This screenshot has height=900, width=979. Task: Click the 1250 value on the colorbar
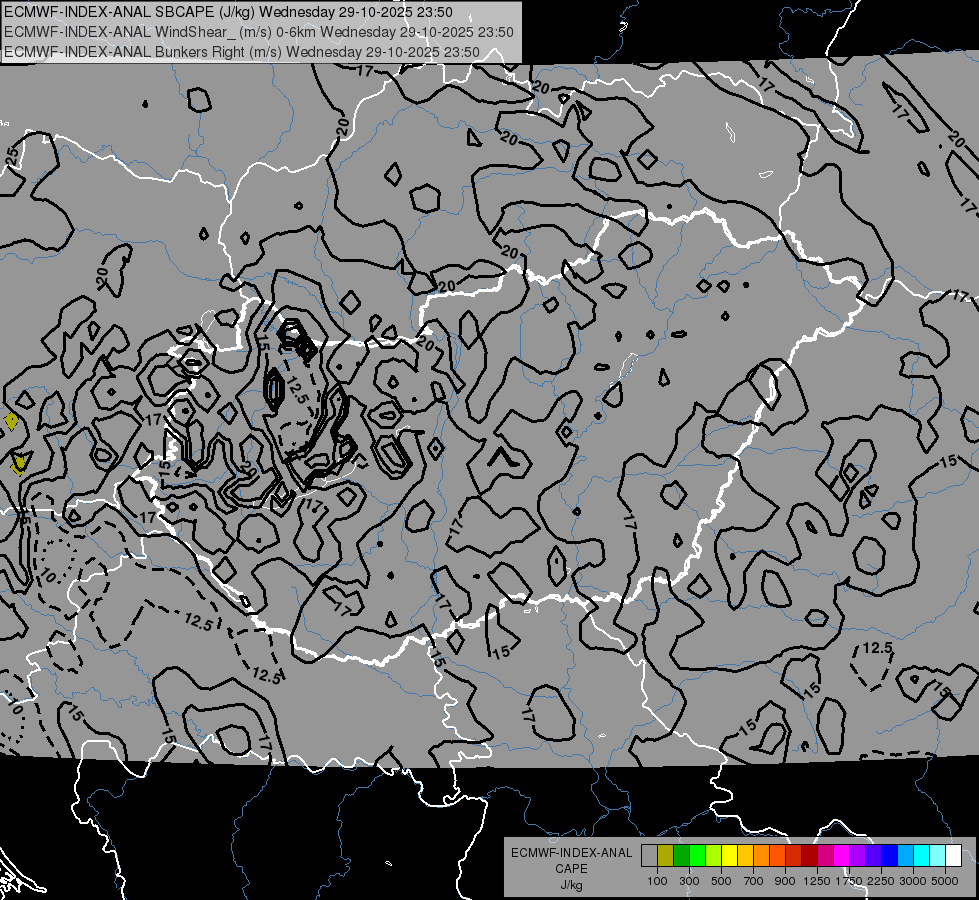click(x=817, y=881)
